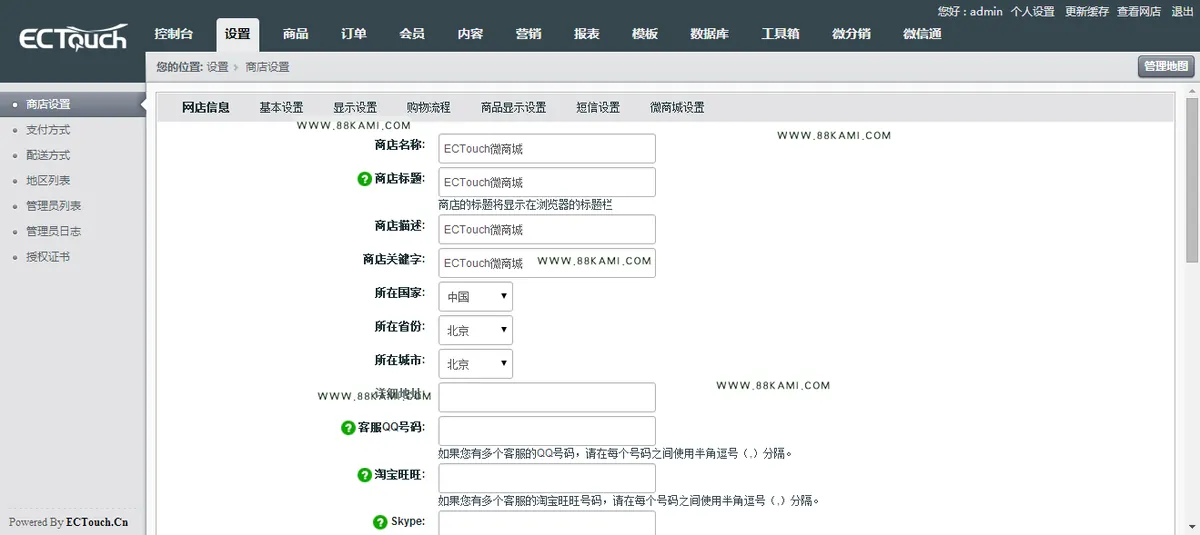This screenshot has height=535, width=1200.
Task: Click the 管理地图 button
Action: pyautogui.click(x=1166, y=67)
